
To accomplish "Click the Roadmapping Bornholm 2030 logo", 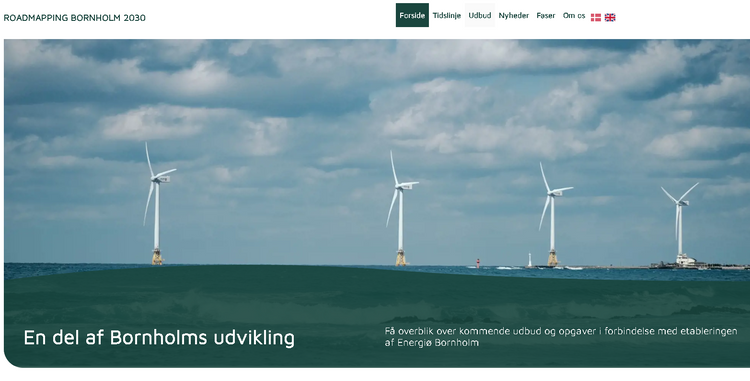I will click(75, 18).
